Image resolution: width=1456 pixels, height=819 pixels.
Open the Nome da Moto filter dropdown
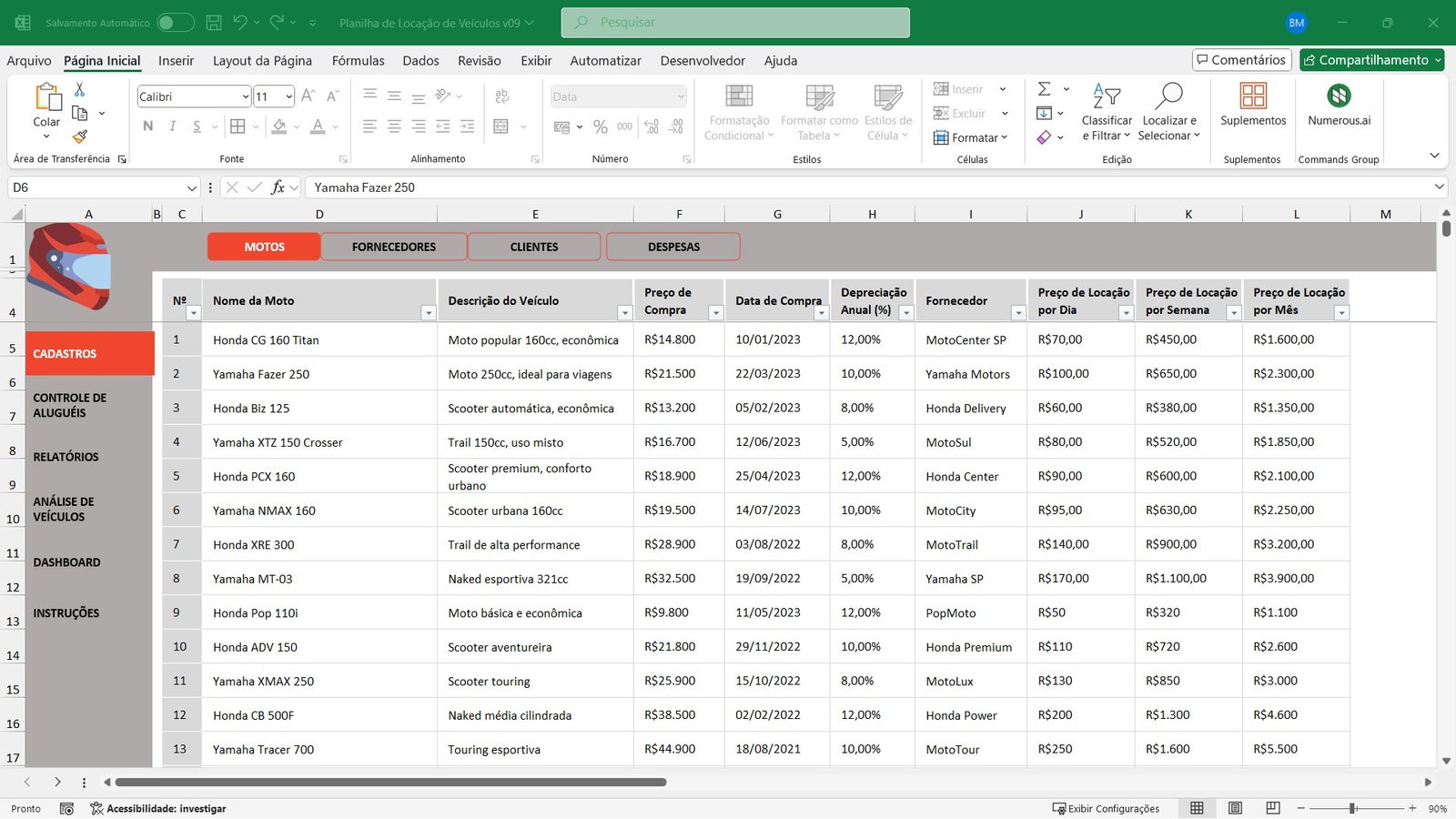[x=428, y=313]
